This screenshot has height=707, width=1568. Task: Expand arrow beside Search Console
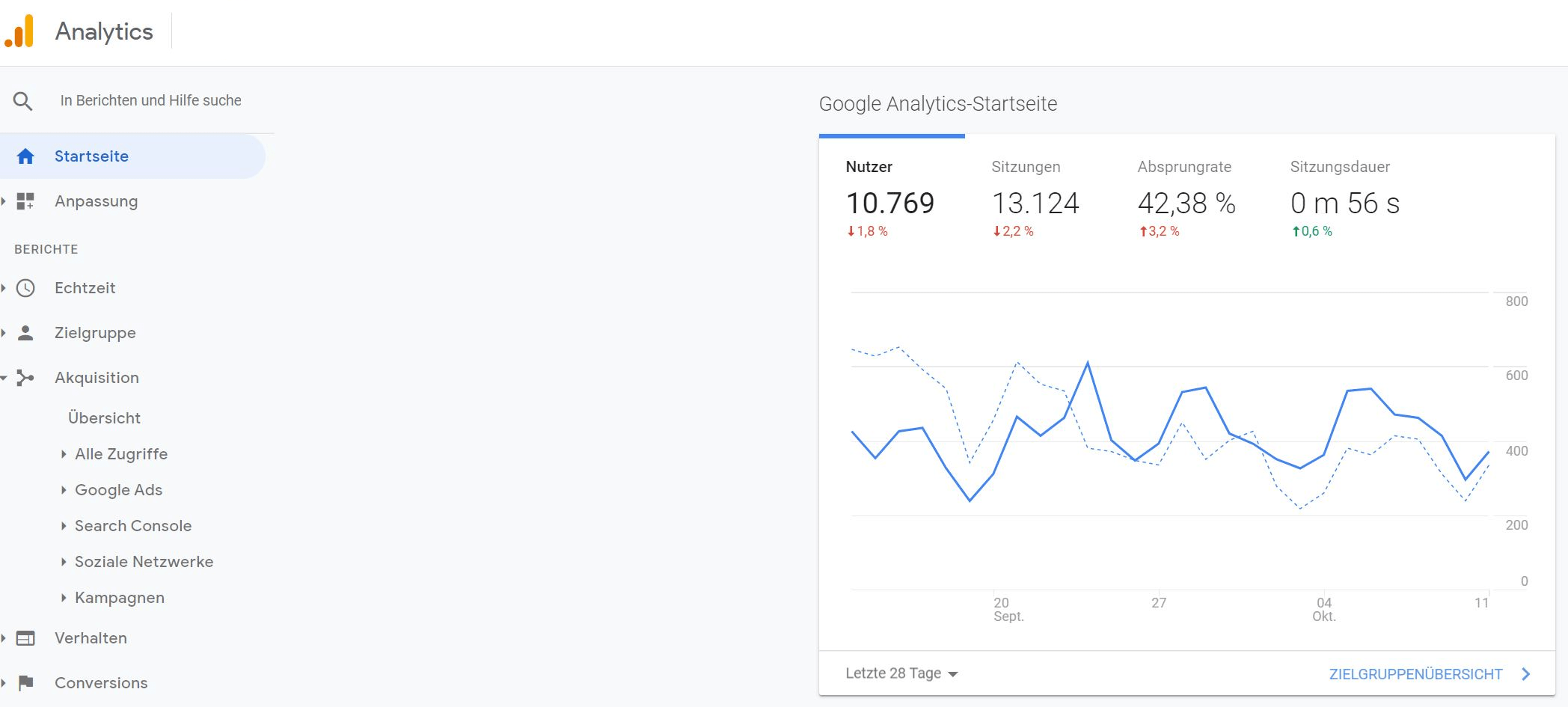pos(64,526)
